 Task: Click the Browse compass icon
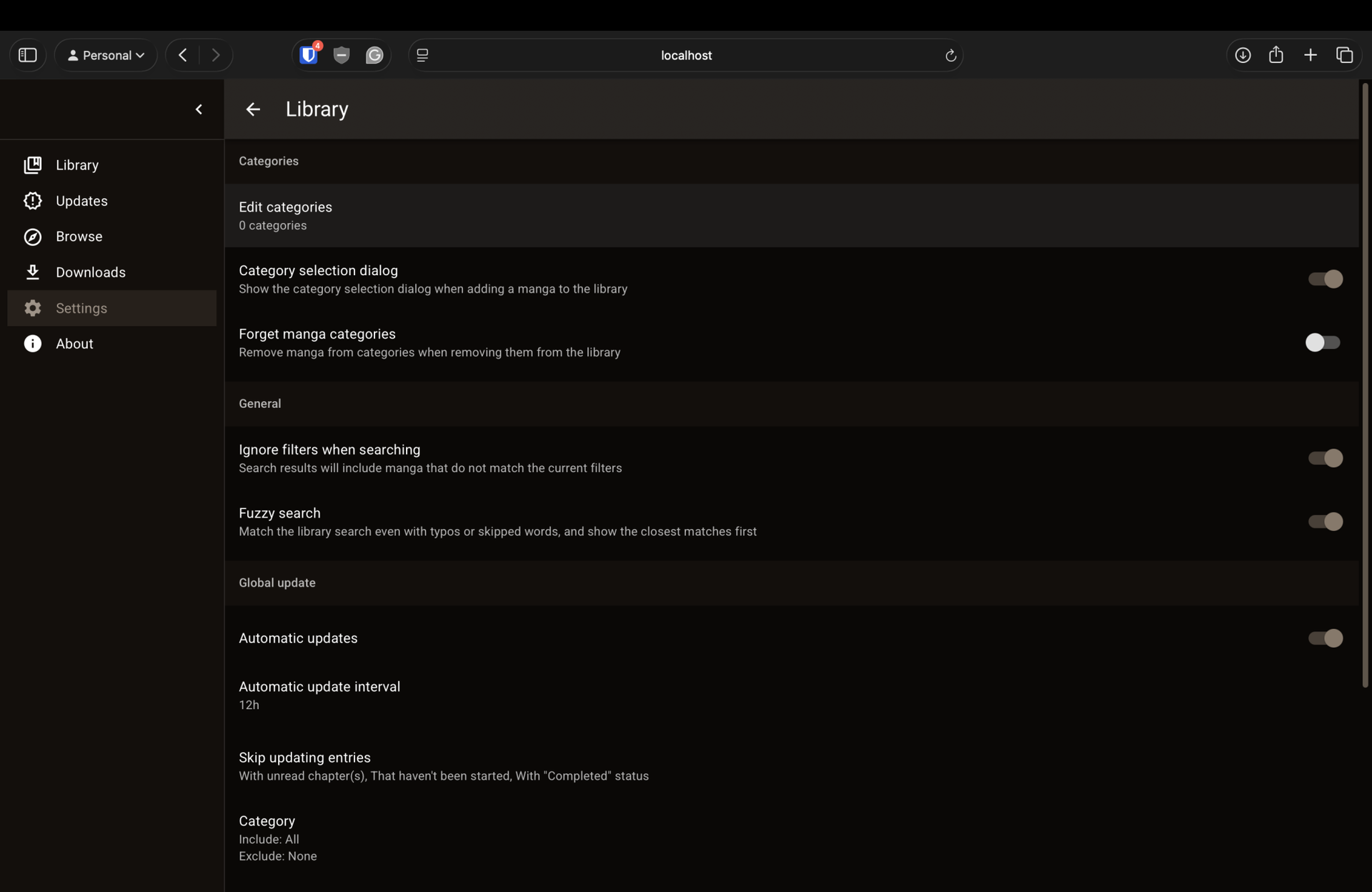[x=32, y=237]
